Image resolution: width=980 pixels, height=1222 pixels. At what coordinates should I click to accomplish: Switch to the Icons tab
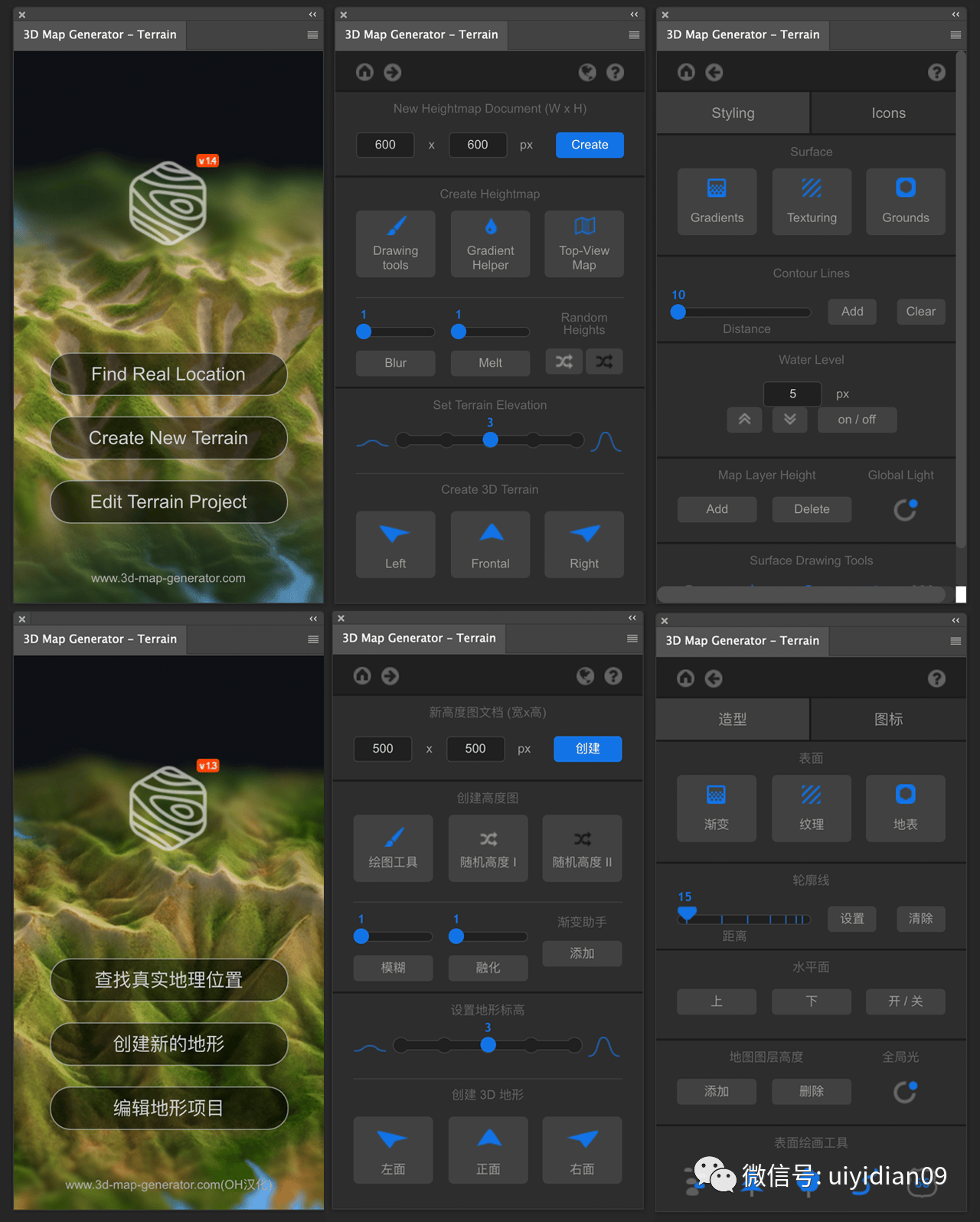[888, 113]
